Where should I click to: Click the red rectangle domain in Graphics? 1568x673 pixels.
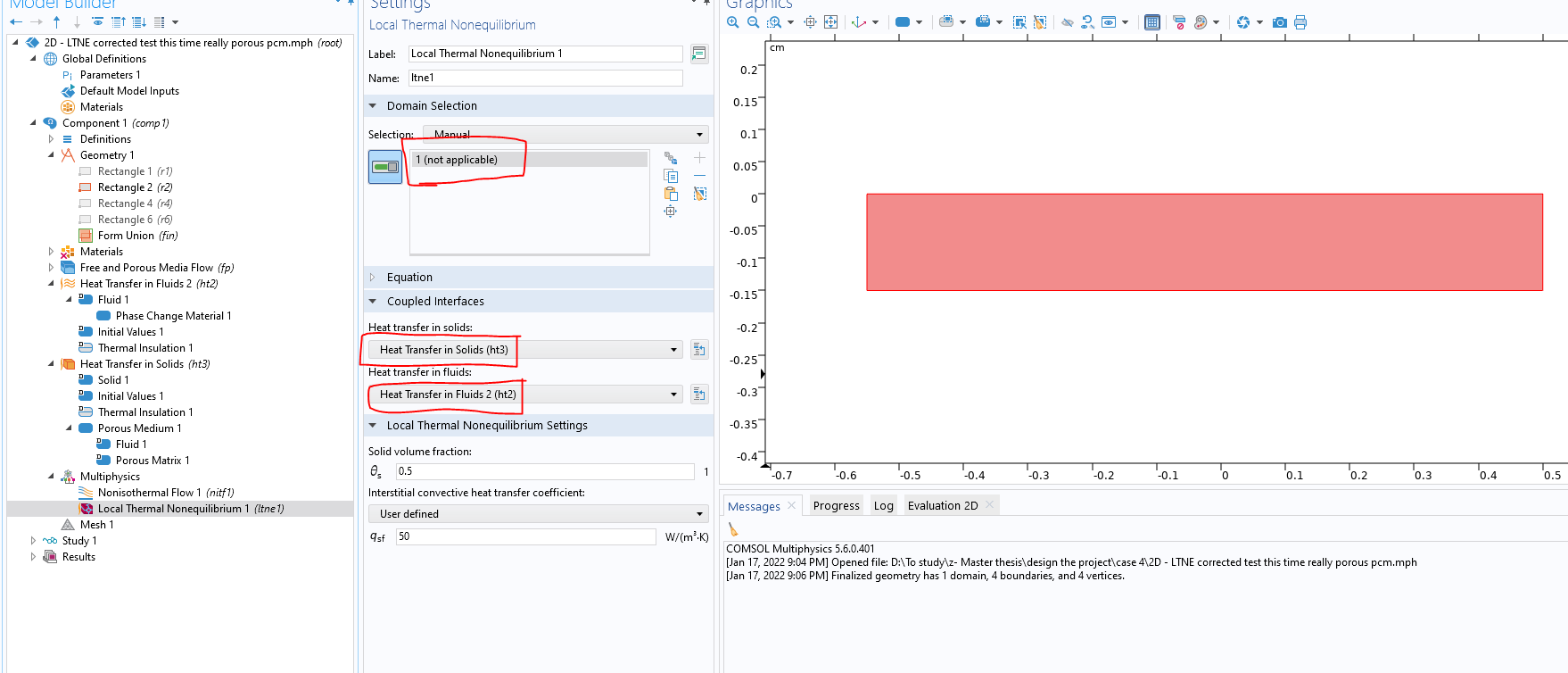coord(1204,242)
